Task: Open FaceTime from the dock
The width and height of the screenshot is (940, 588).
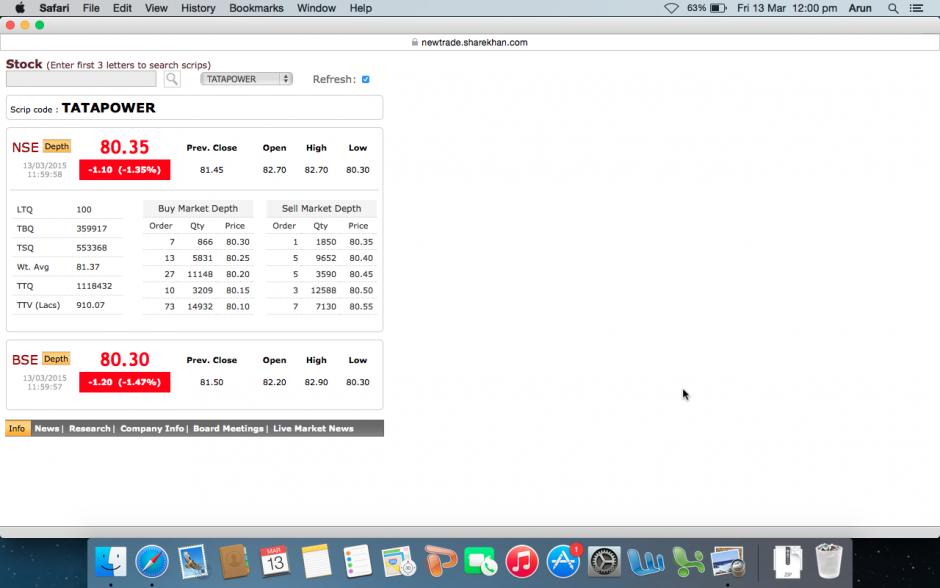Action: click(481, 562)
